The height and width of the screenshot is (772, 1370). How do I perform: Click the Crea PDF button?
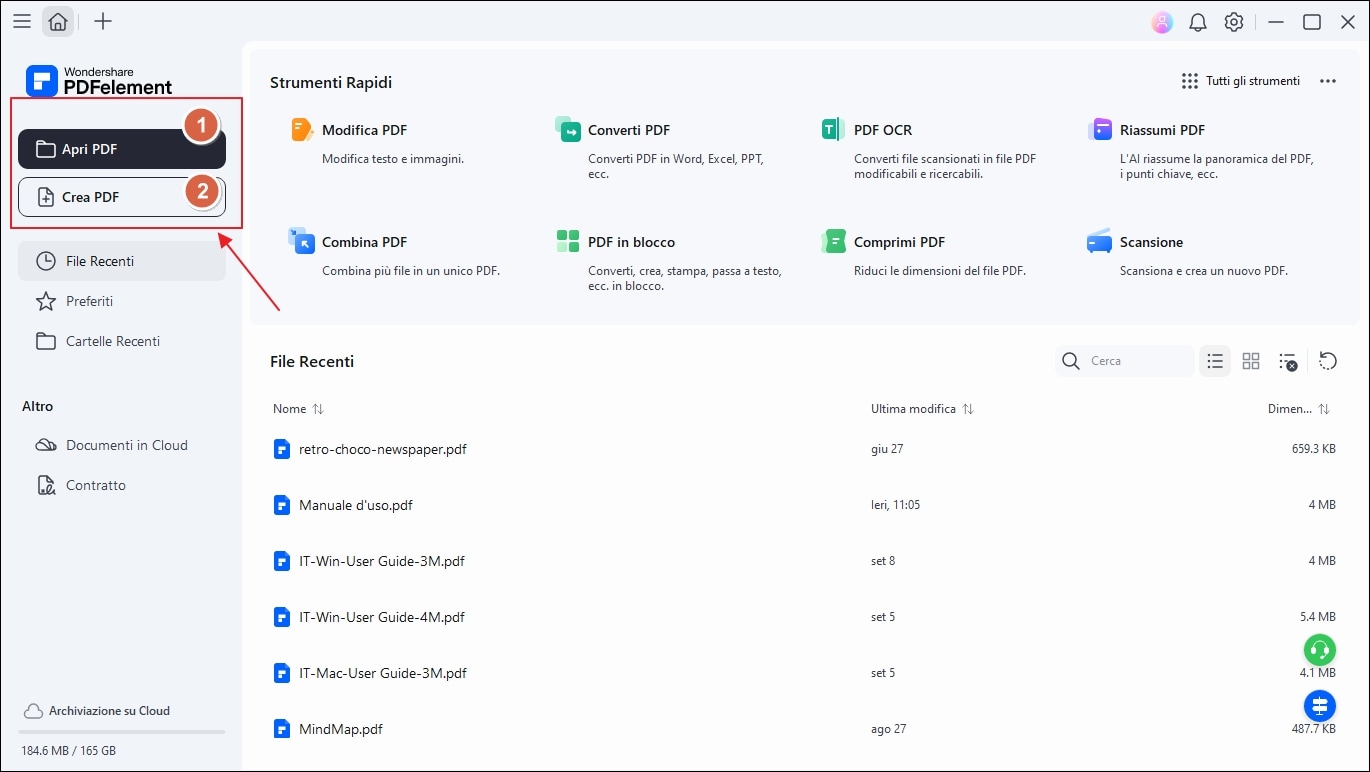pos(122,197)
